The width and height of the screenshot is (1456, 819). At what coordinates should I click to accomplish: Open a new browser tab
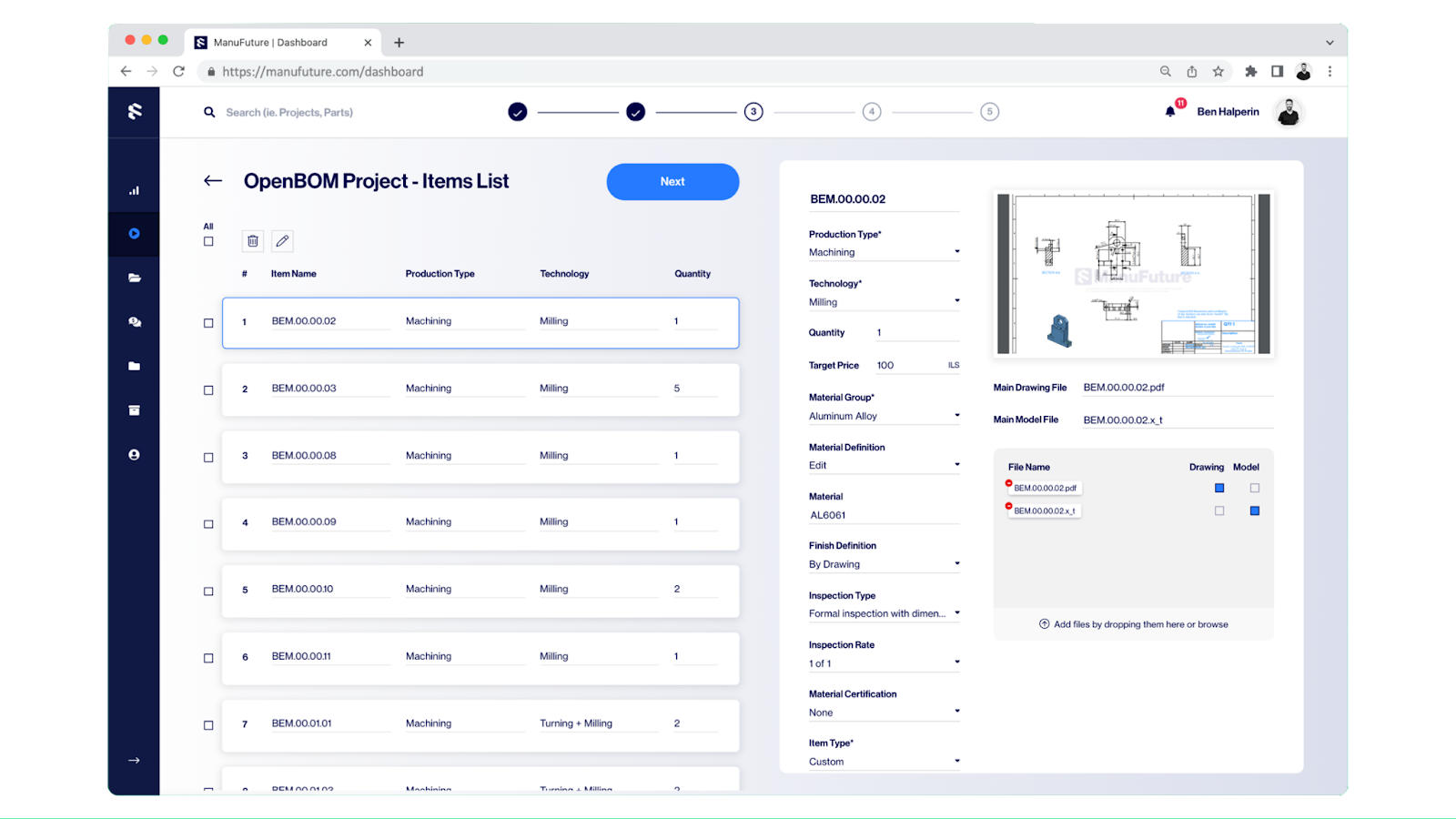pos(399,43)
